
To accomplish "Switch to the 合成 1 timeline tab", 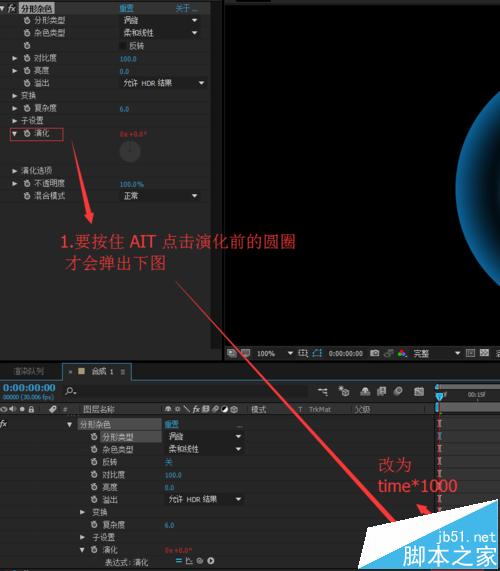I will 98,371.
